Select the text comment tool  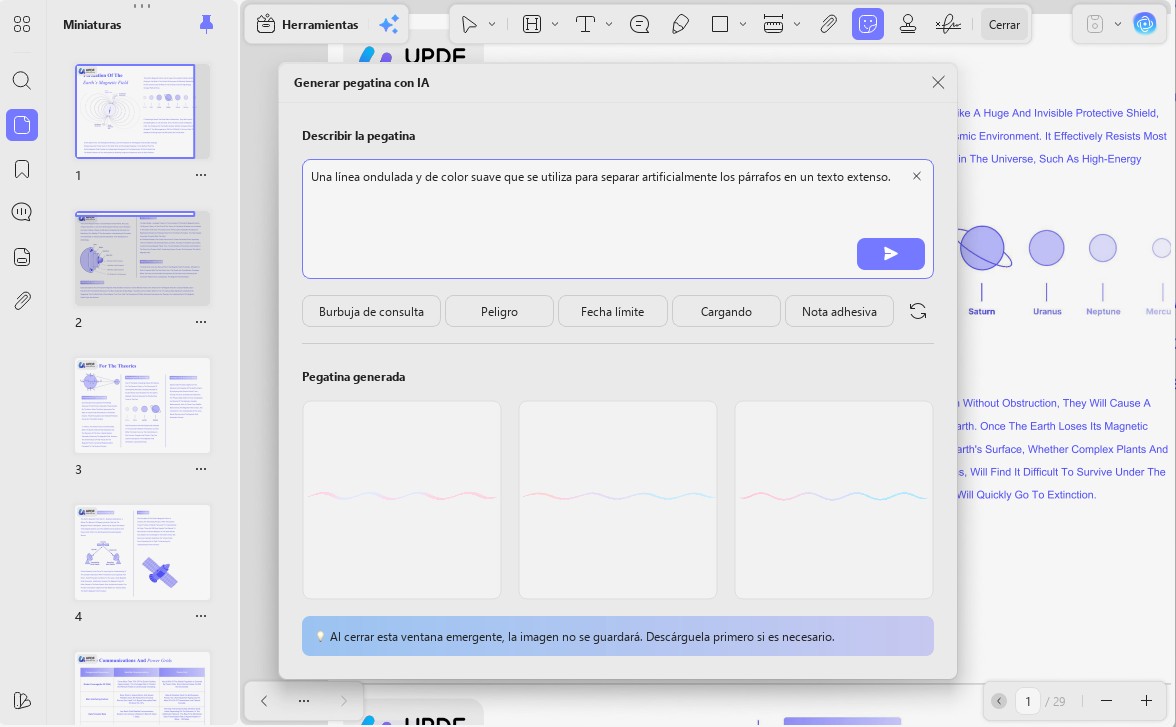tap(585, 25)
